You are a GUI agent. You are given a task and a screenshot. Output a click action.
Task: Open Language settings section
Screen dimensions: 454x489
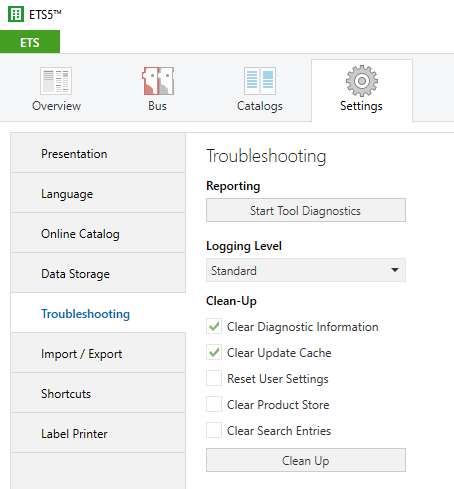98,193
